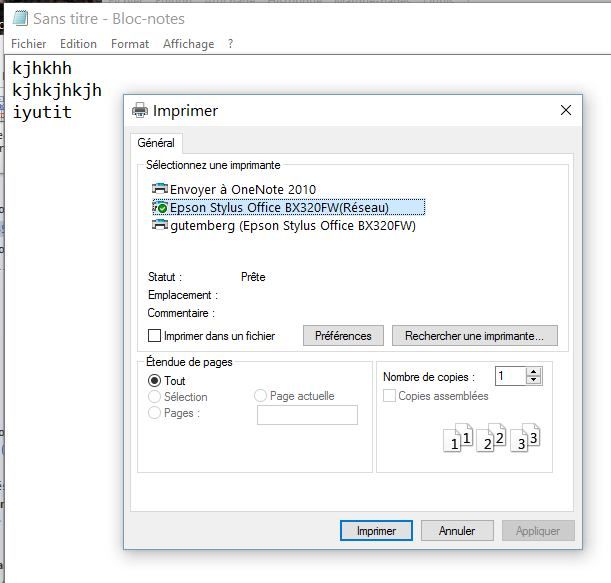This screenshot has height=583, width=611.
Task: Open the Affichage menu
Action: (188, 44)
